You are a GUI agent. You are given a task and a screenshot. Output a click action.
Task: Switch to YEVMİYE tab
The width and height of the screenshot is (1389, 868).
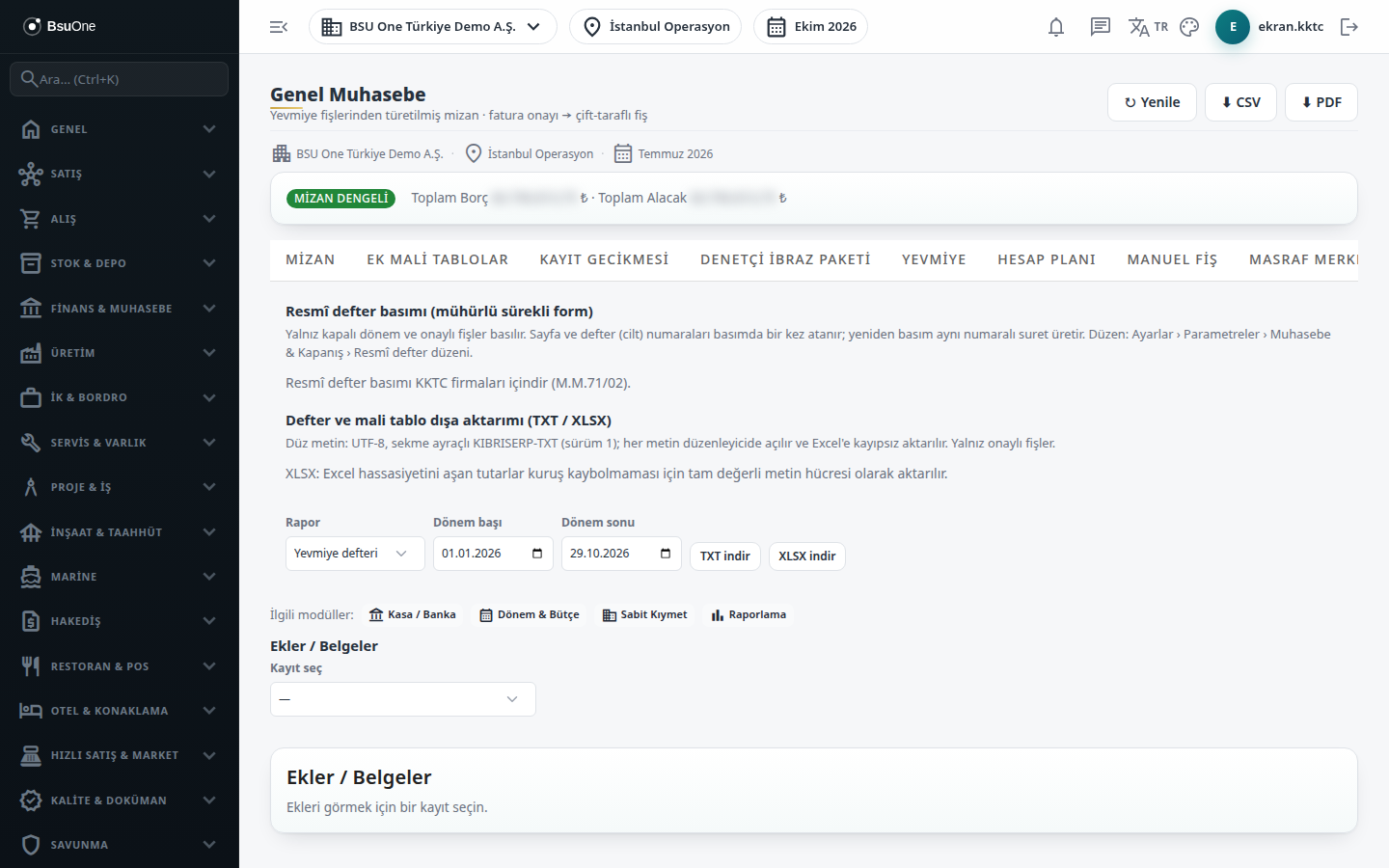[x=934, y=259]
